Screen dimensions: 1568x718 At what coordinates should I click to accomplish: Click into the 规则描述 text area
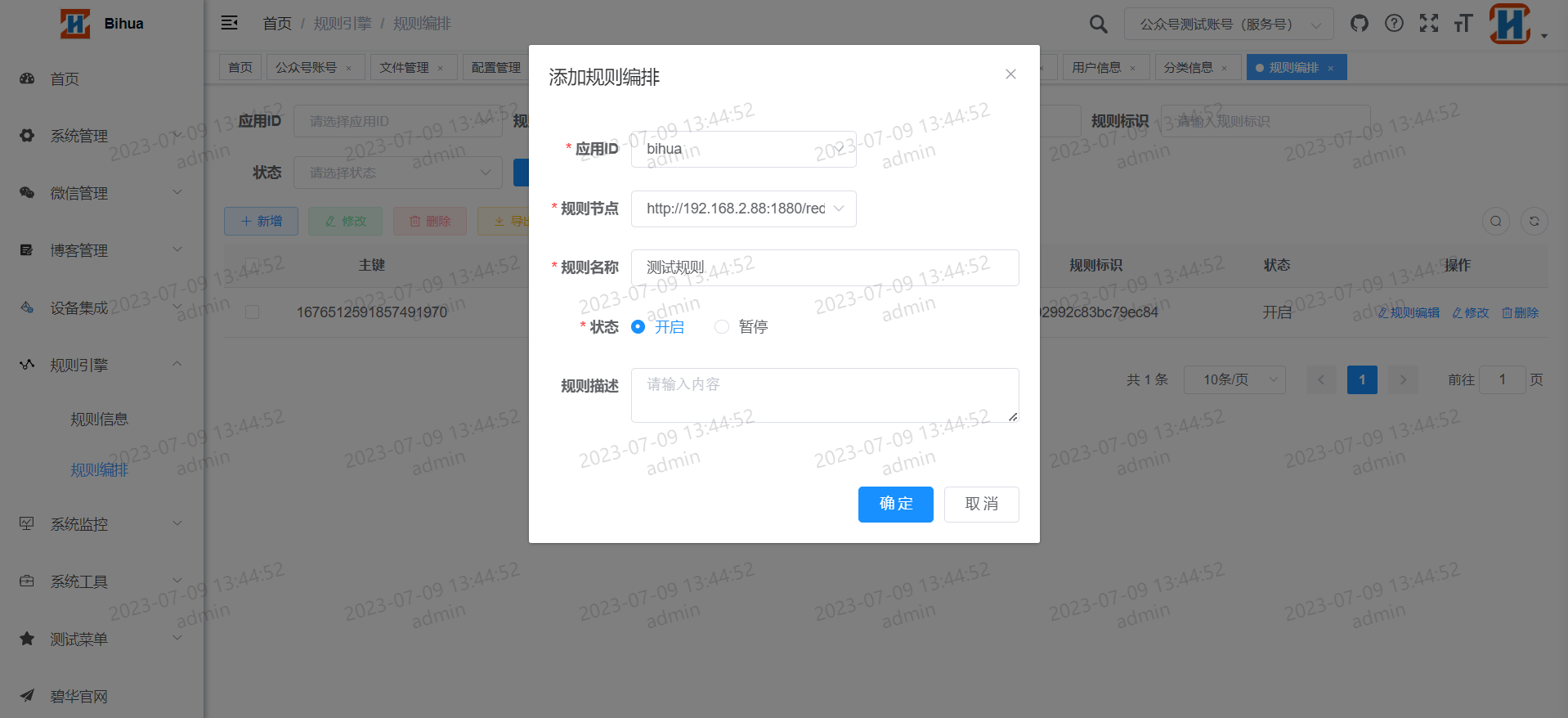pos(824,395)
